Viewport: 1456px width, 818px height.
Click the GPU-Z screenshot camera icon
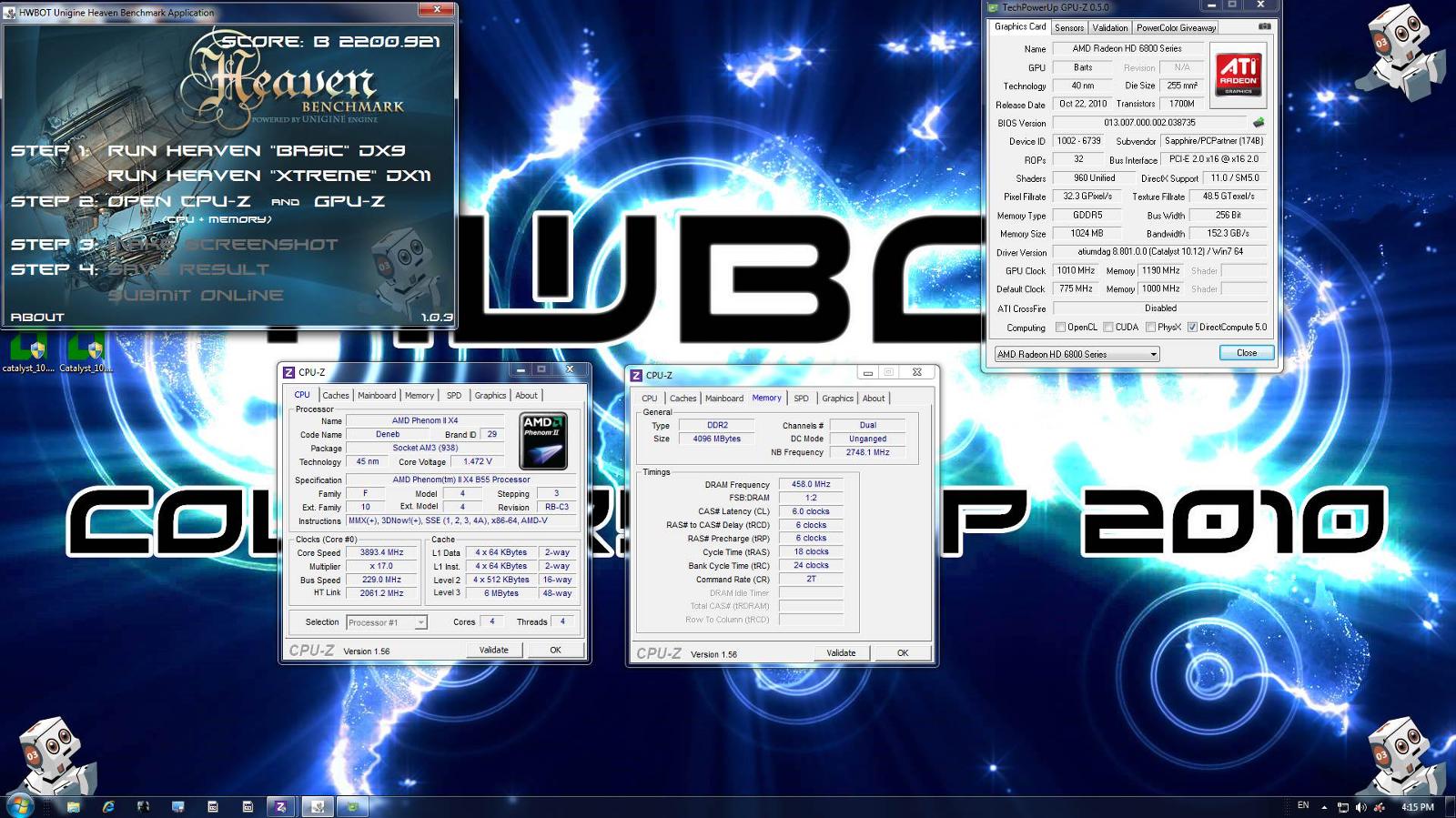(x=1264, y=26)
